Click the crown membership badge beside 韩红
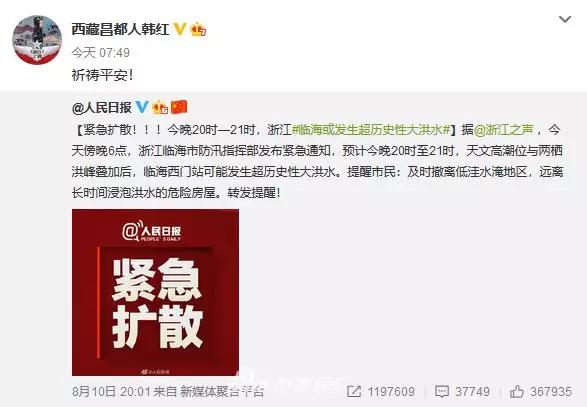 click(198, 29)
